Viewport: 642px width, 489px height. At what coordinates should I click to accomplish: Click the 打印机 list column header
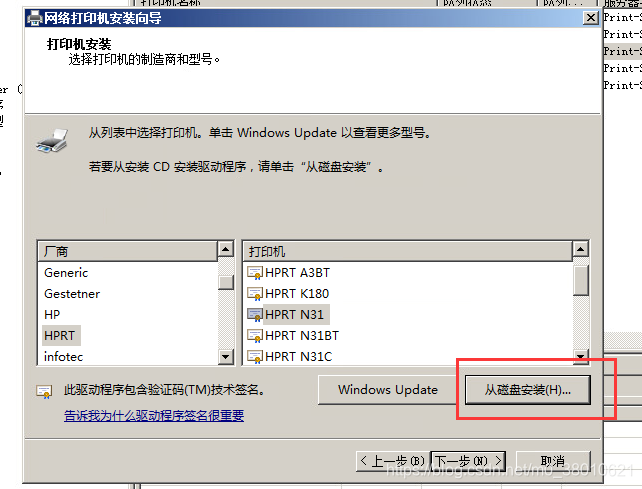tap(408, 251)
